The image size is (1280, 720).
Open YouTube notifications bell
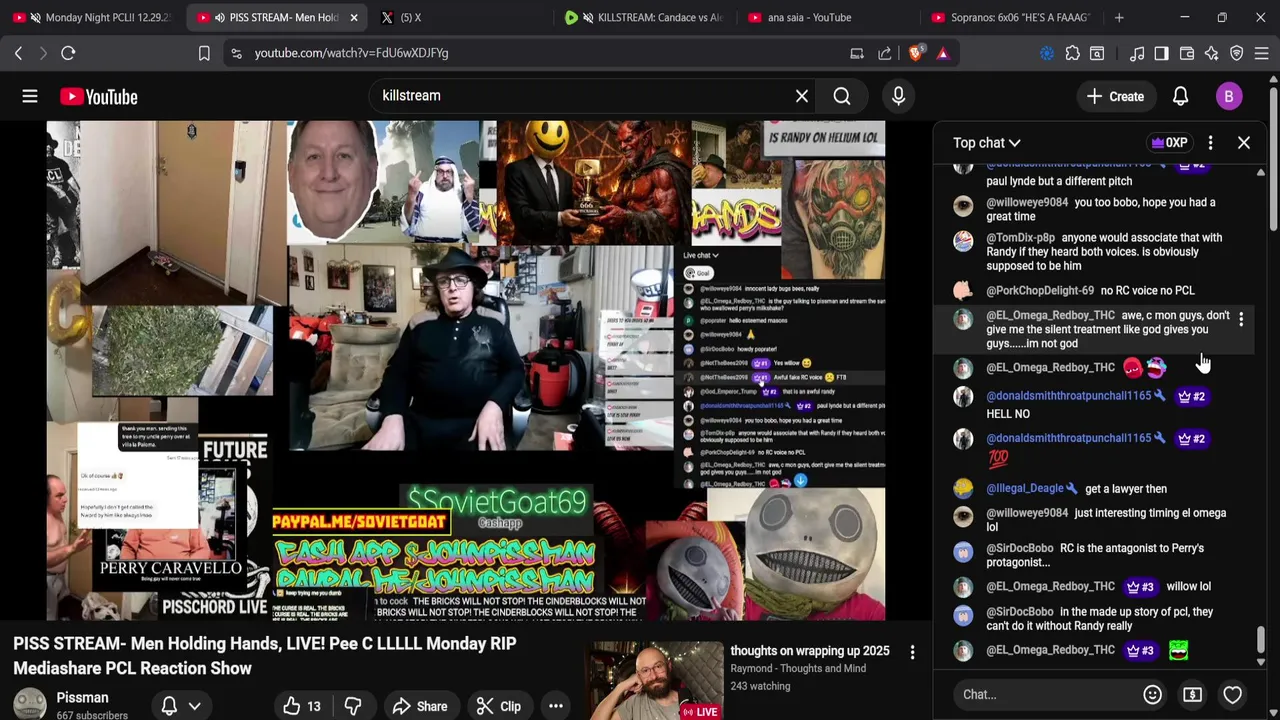pyautogui.click(x=1180, y=96)
